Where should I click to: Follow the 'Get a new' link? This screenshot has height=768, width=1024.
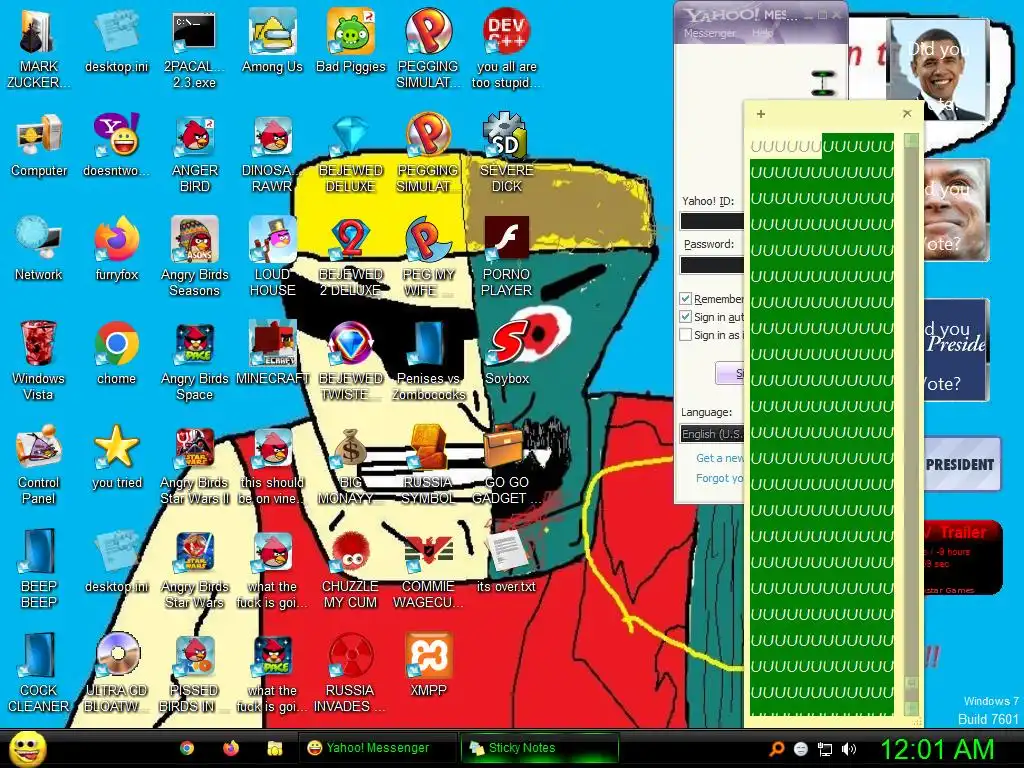click(x=720, y=458)
